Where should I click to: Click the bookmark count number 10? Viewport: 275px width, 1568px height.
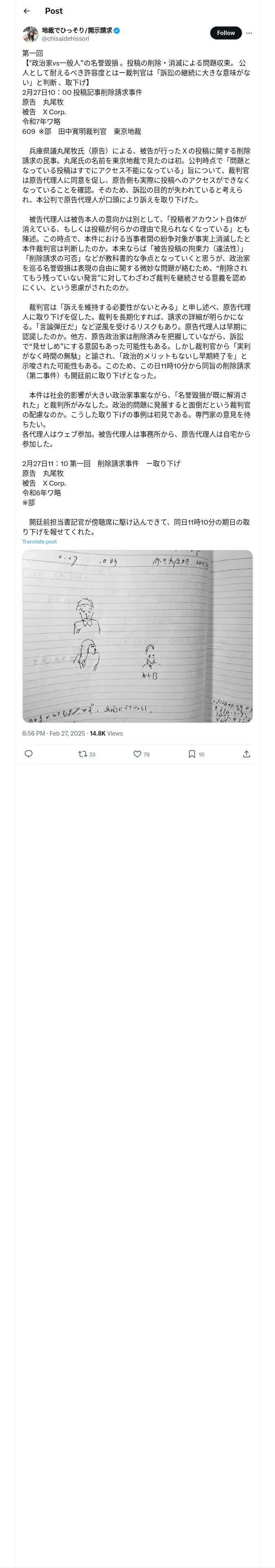pos(201,754)
